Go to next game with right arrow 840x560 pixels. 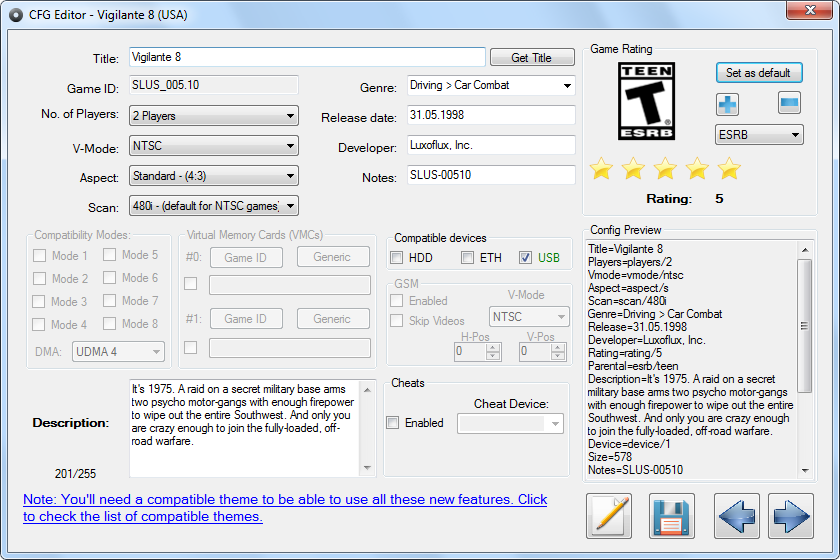[791, 516]
